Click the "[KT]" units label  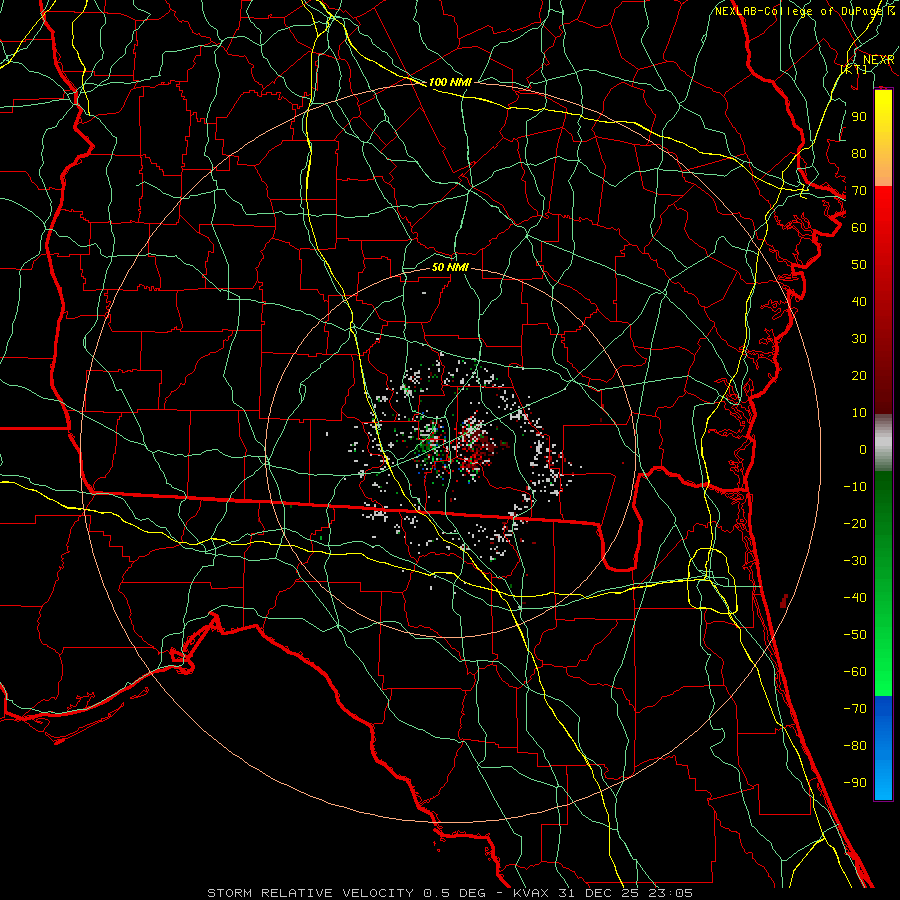[854, 69]
